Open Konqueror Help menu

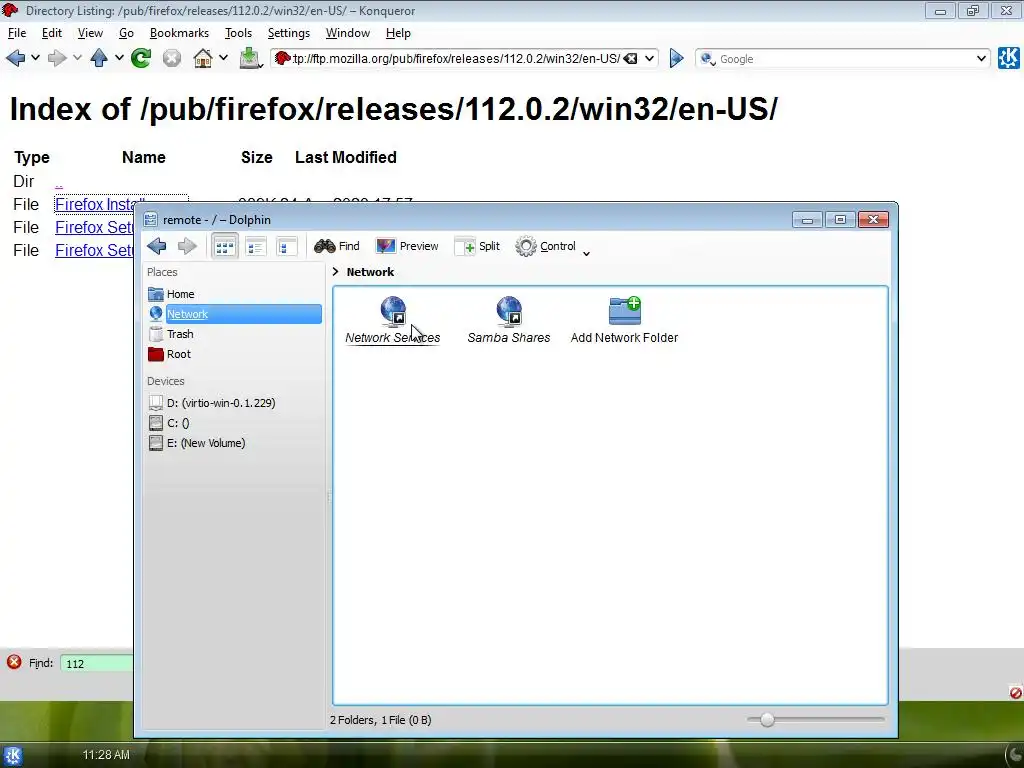pyautogui.click(x=398, y=33)
